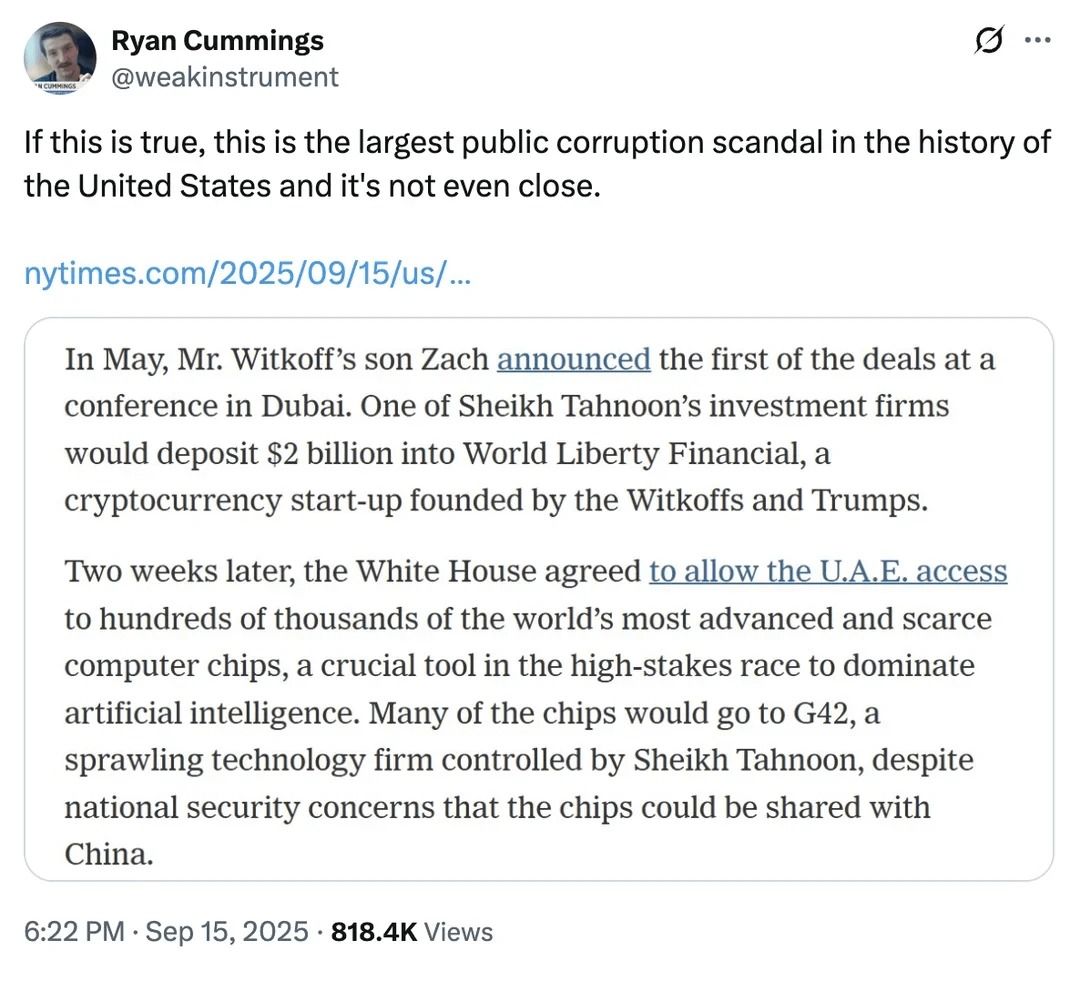Open the 6:22 PM post timestamp
The image size is (1080, 981).
pyautogui.click(x=73, y=931)
